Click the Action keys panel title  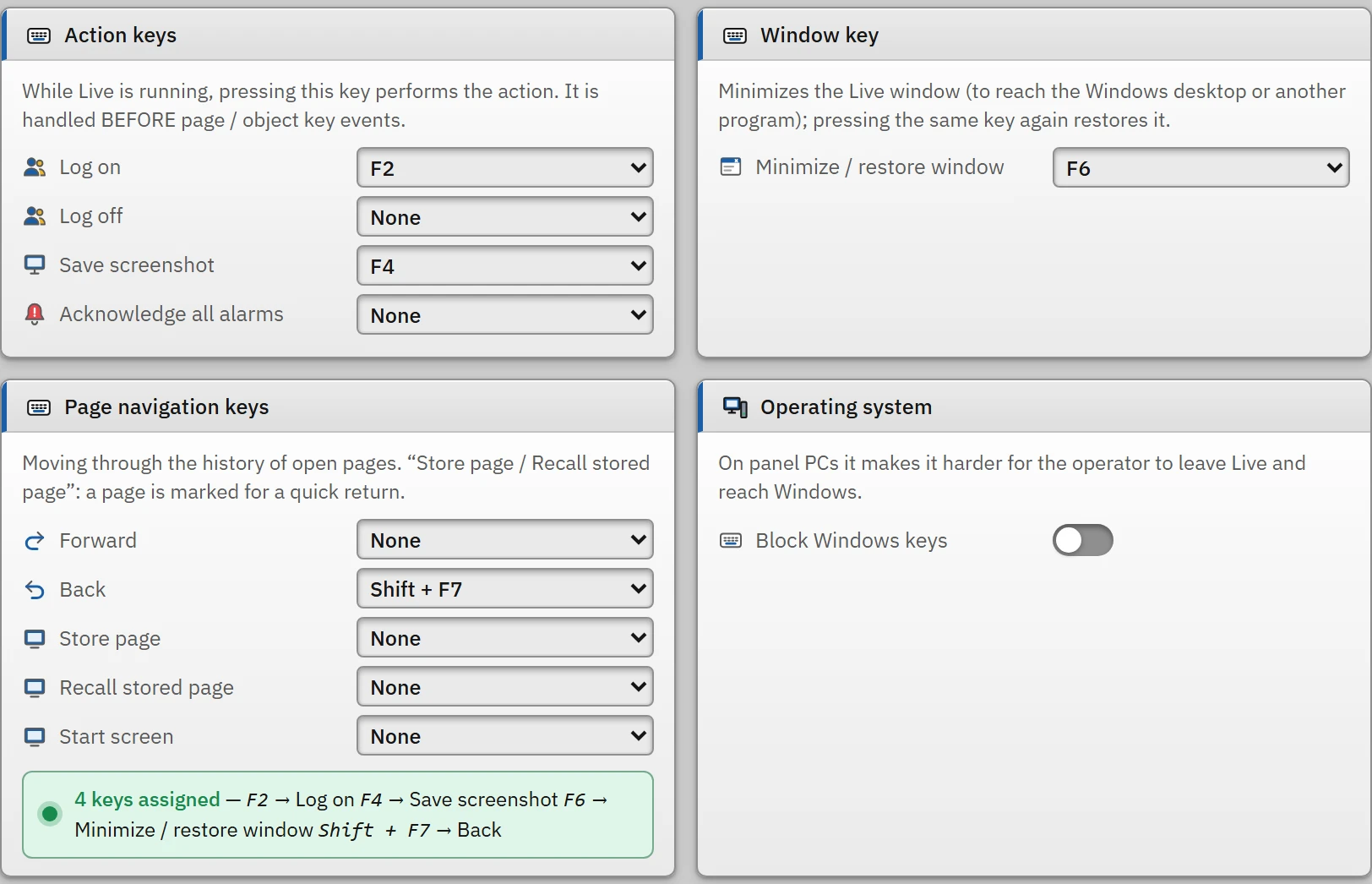coord(121,35)
